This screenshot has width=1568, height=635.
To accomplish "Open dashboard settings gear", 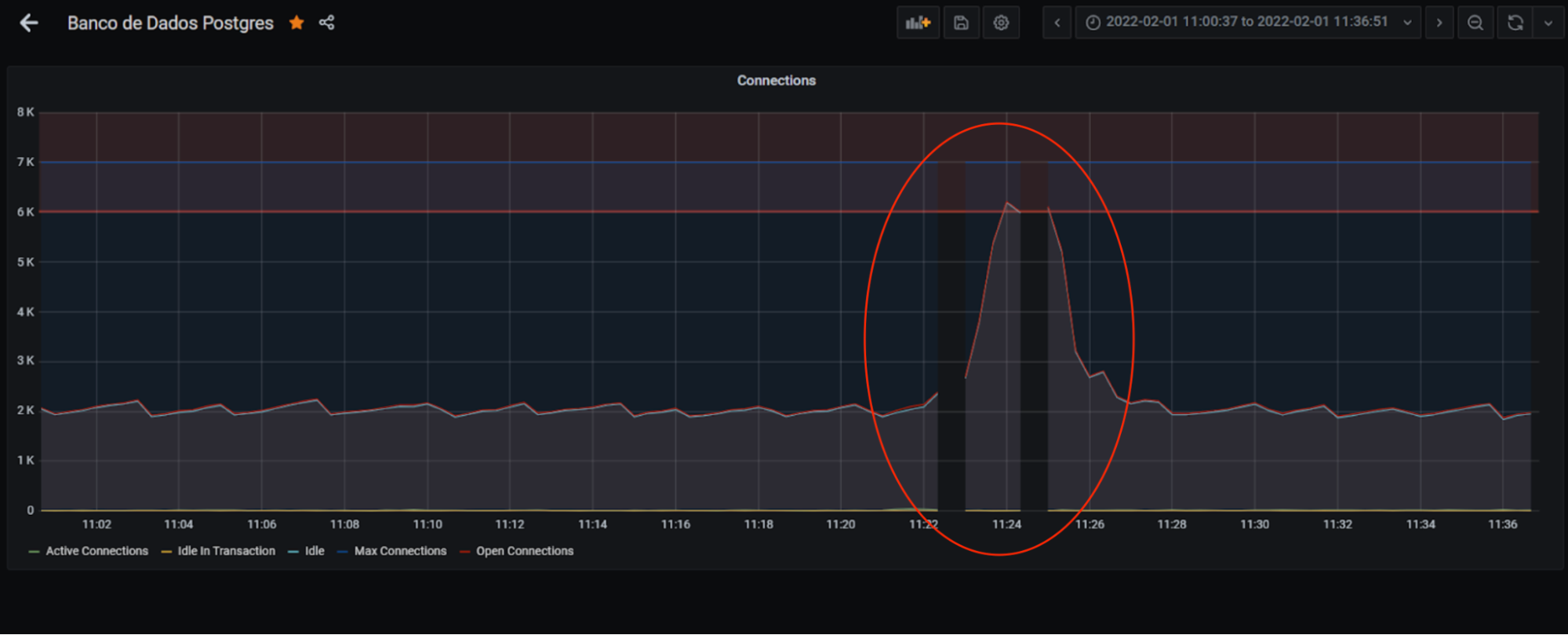I will pyautogui.click(x=1001, y=23).
